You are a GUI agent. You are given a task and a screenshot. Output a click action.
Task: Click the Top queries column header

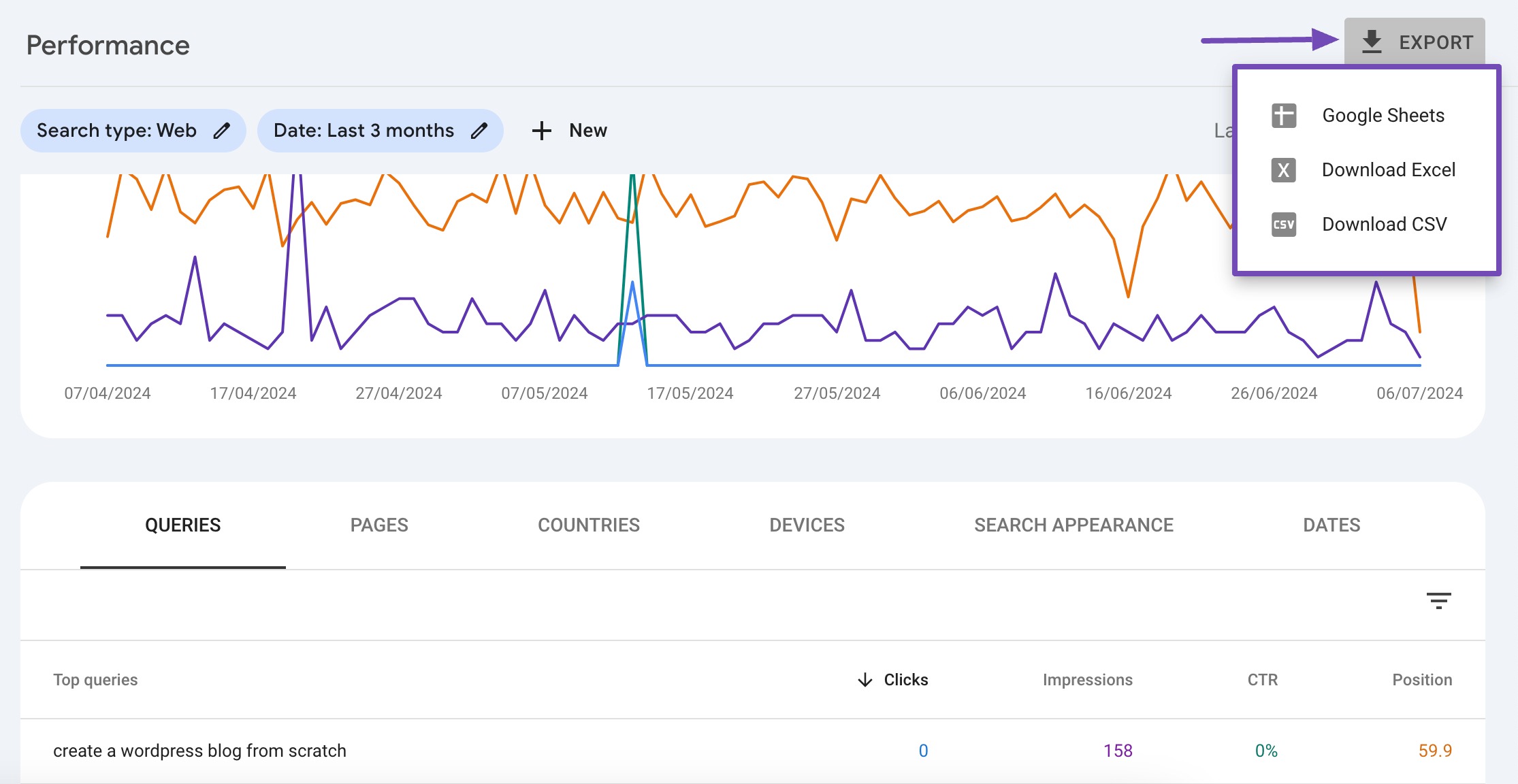(96, 680)
